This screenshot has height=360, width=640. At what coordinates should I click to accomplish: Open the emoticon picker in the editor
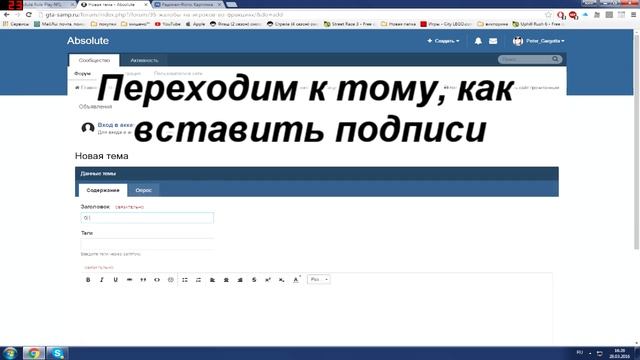click(x=171, y=280)
